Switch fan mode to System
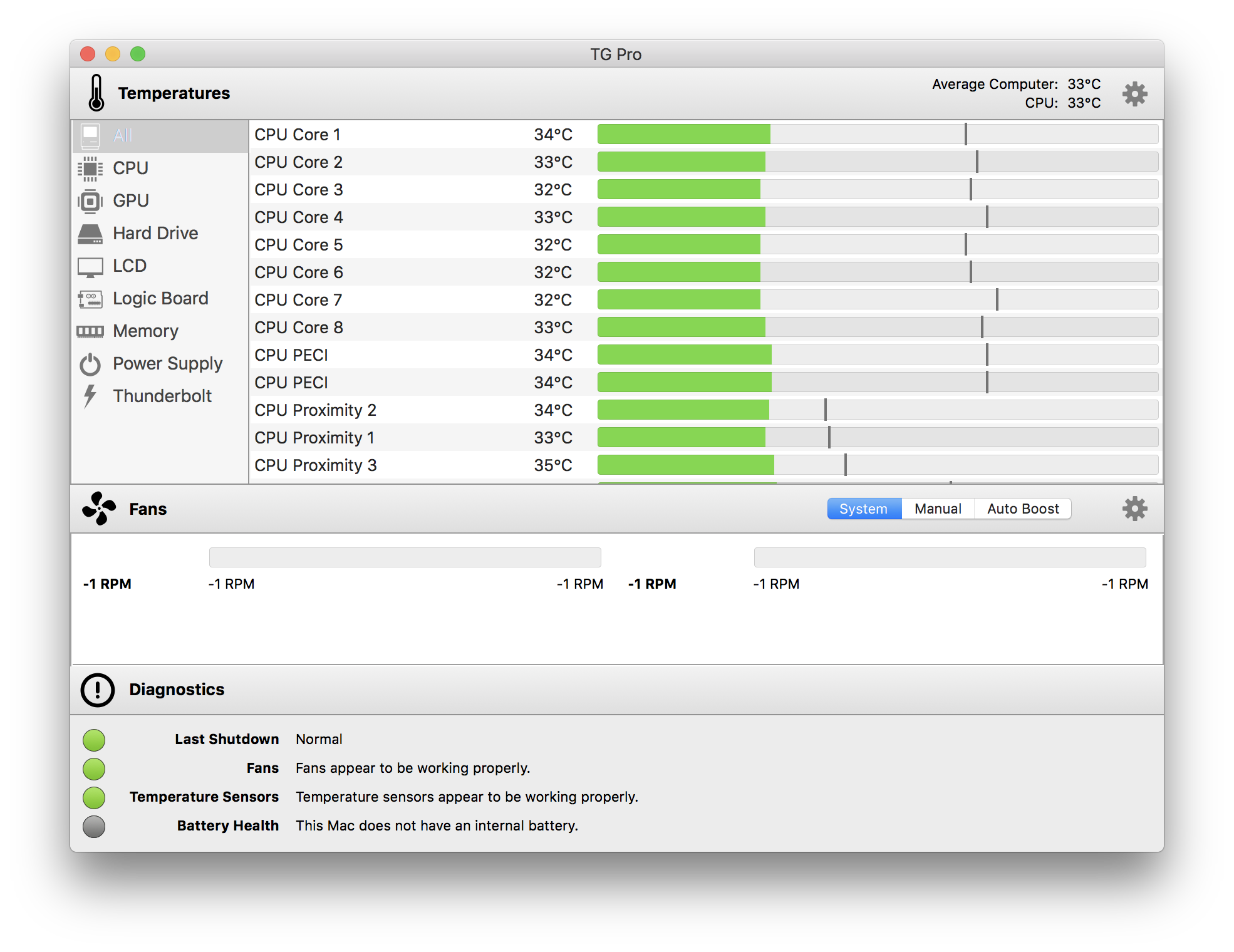 (863, 509)
